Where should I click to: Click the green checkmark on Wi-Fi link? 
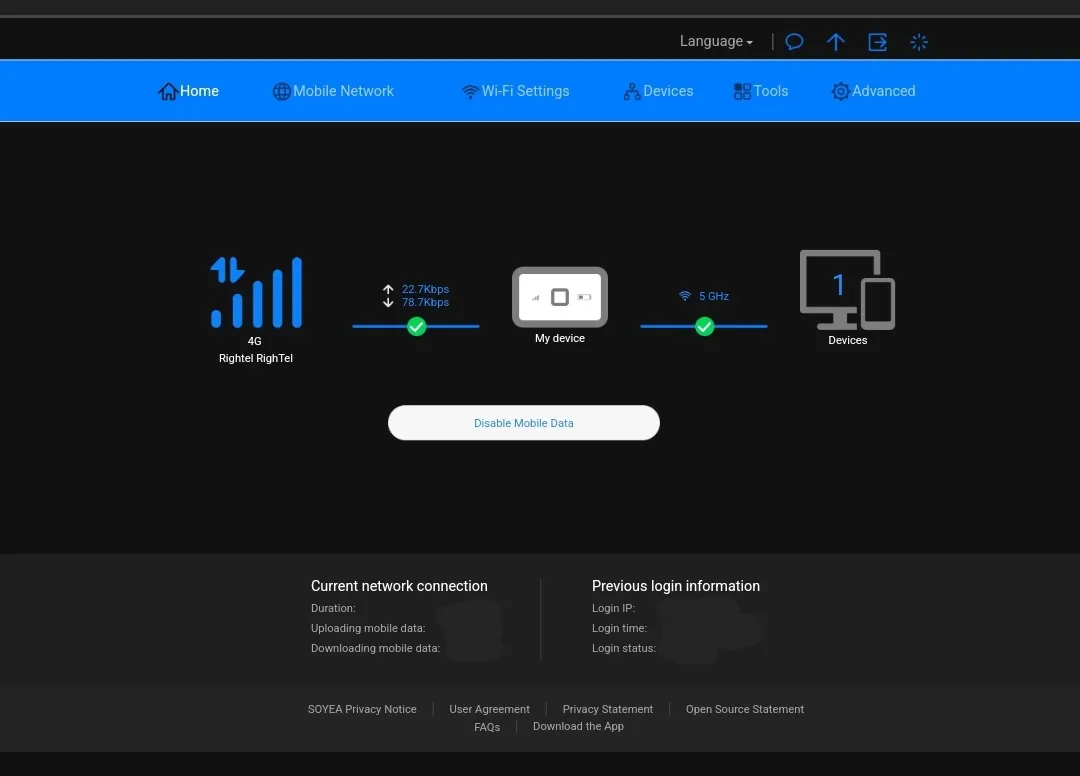[705, 326]
